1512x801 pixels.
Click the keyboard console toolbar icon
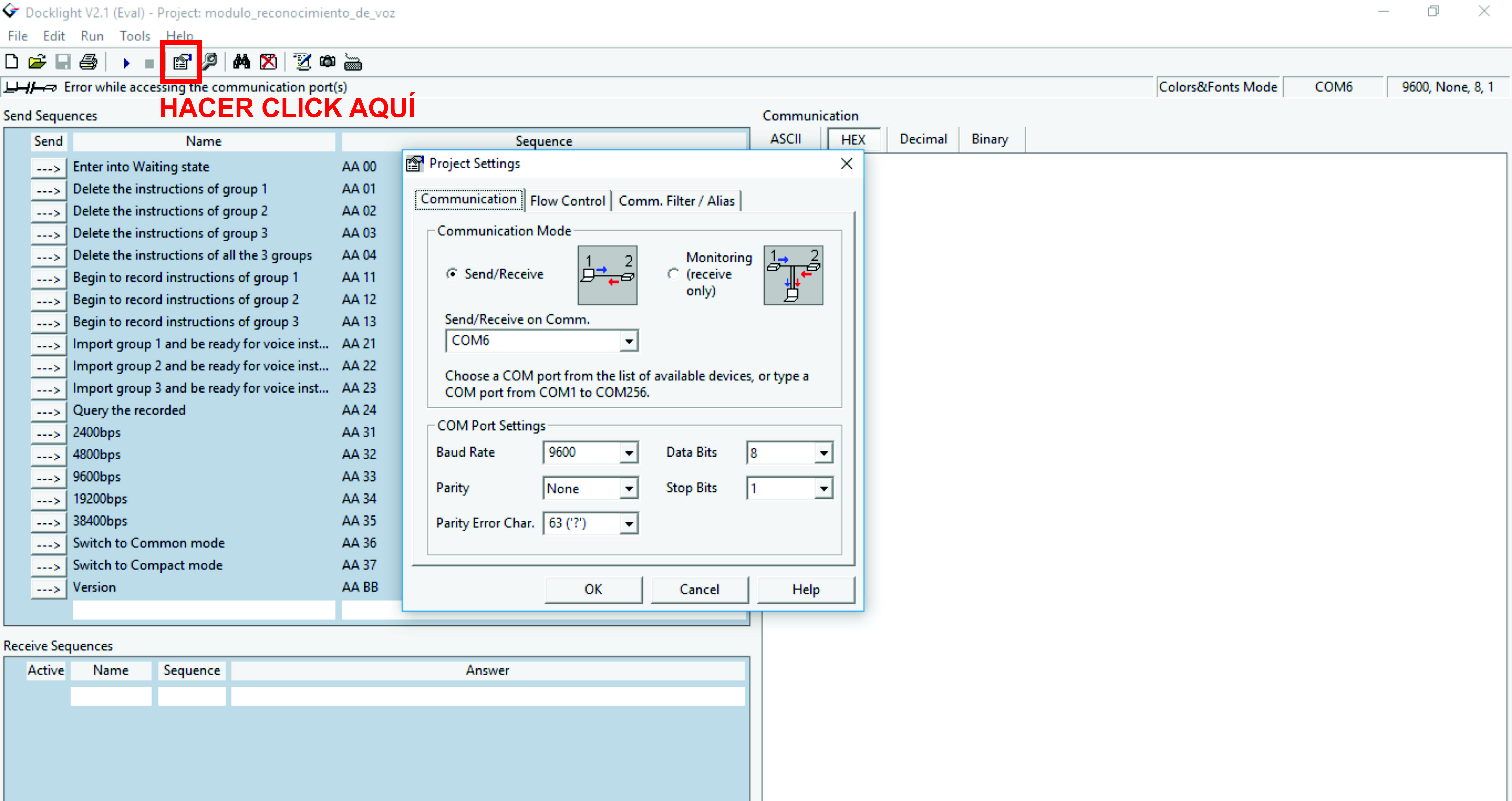click(x=353, y=62)
